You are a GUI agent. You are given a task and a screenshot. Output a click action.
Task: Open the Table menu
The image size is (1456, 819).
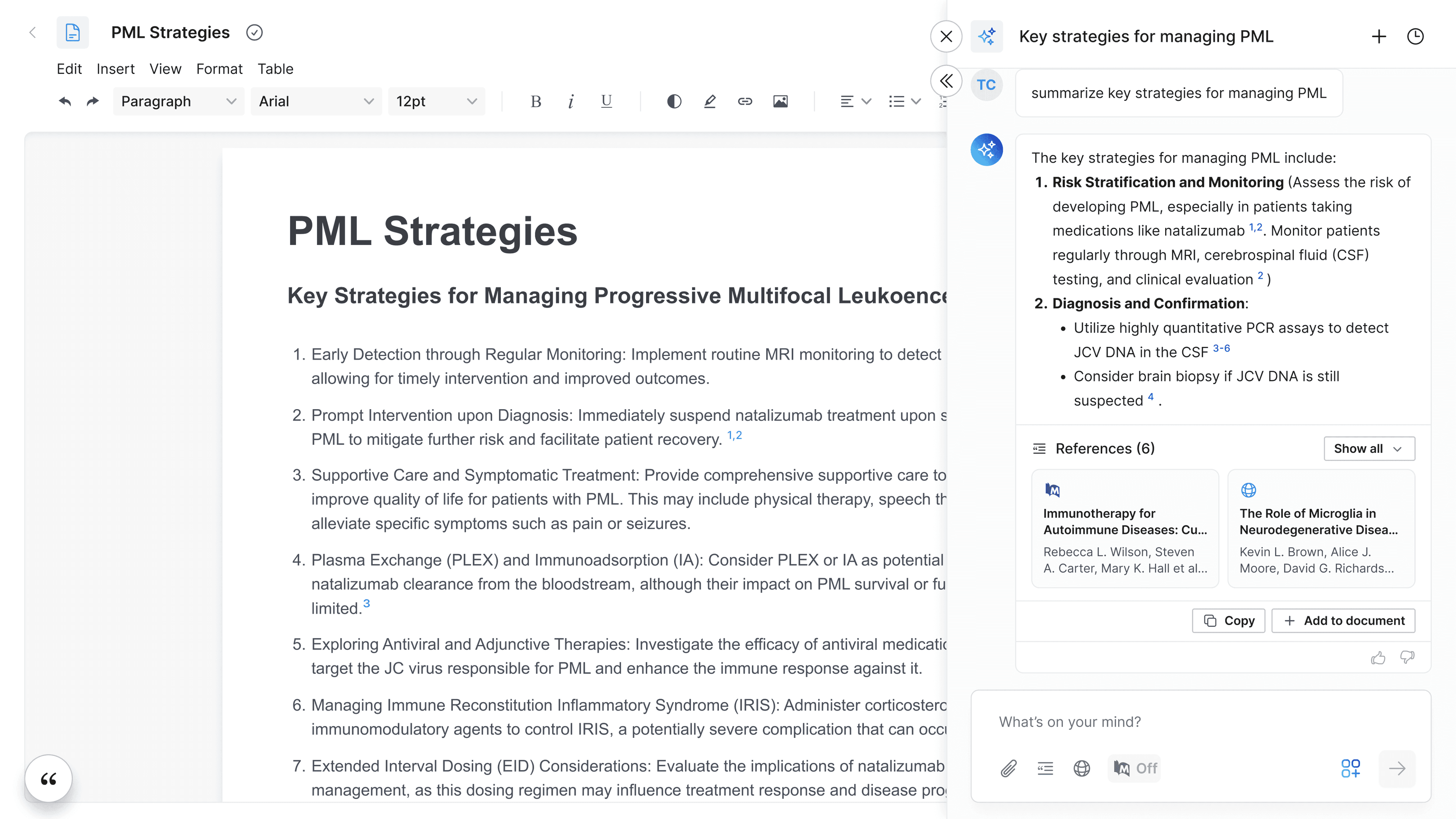[275, 69]
